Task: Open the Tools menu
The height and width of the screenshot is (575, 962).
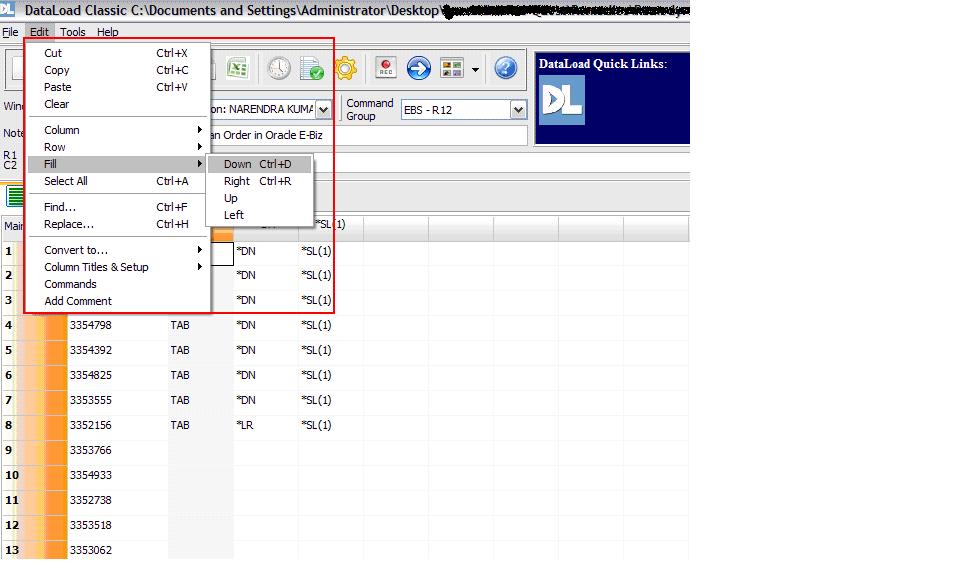Action: (72, 32)
